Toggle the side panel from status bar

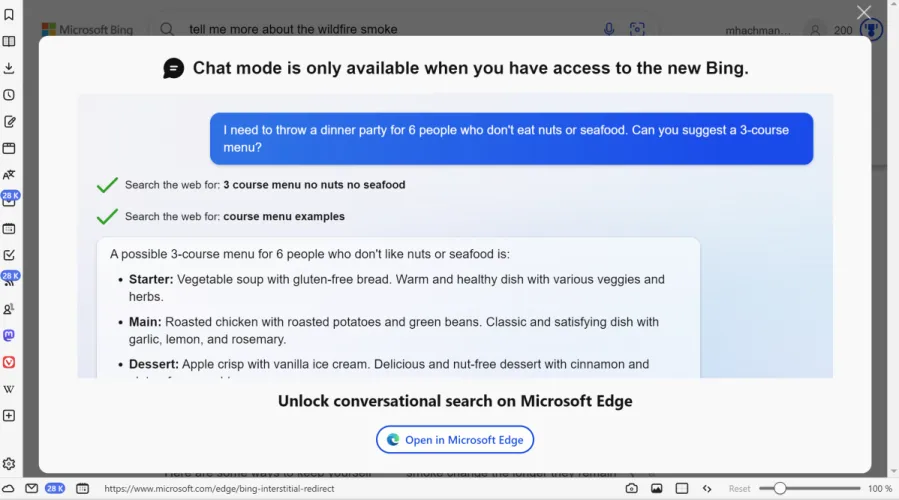(9, 488)
